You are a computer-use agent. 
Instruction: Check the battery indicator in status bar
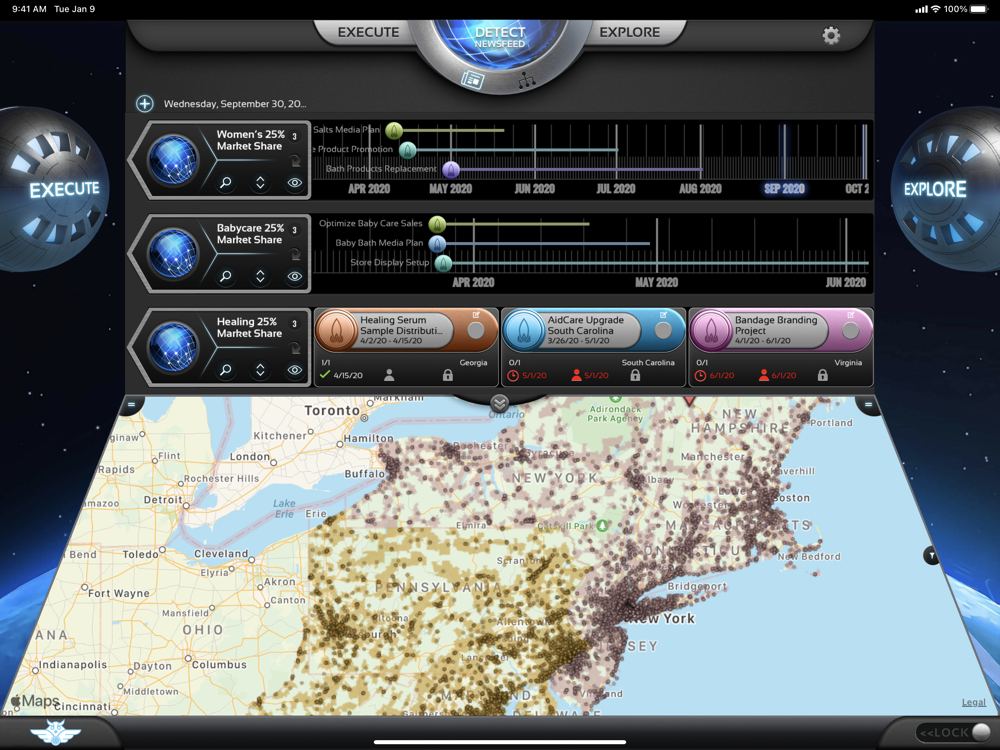[x=978, y=9]
